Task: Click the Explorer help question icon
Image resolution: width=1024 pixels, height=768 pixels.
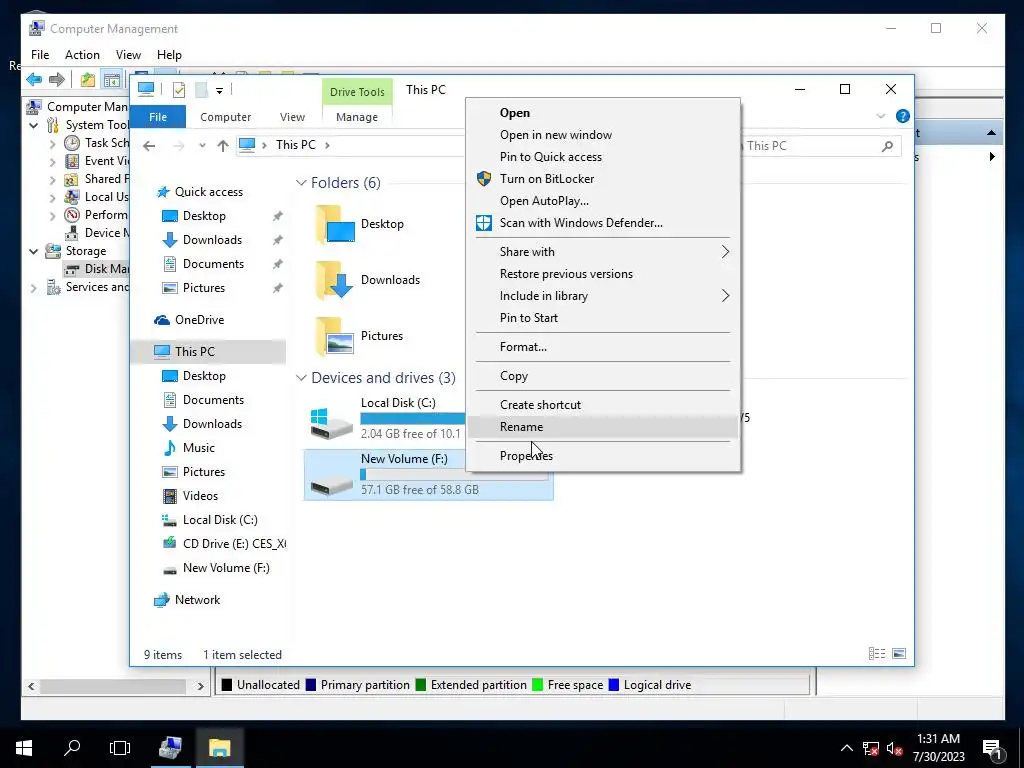Action: (903, 116)
